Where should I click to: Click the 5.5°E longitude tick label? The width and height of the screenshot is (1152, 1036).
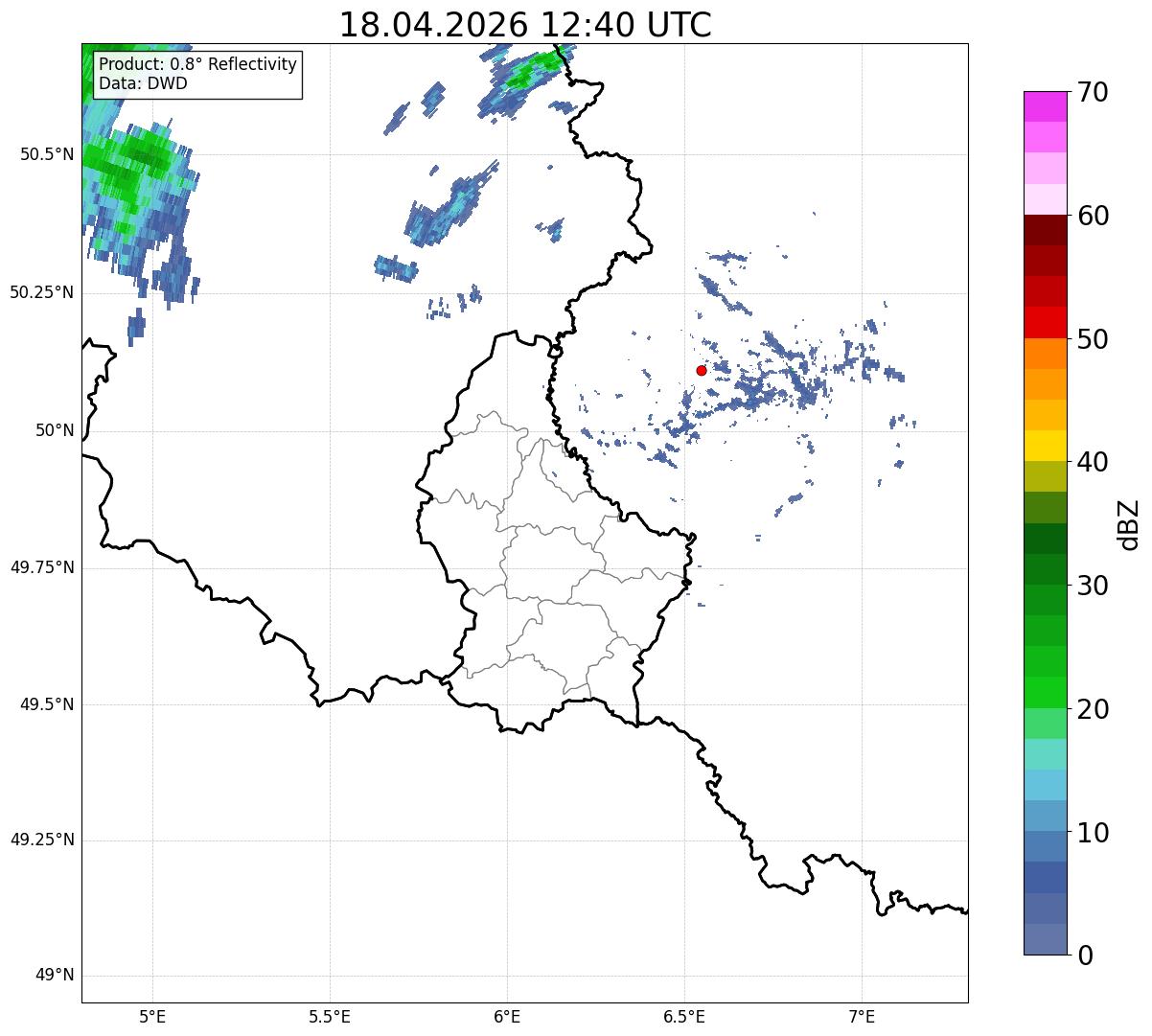coord(330,1016)
